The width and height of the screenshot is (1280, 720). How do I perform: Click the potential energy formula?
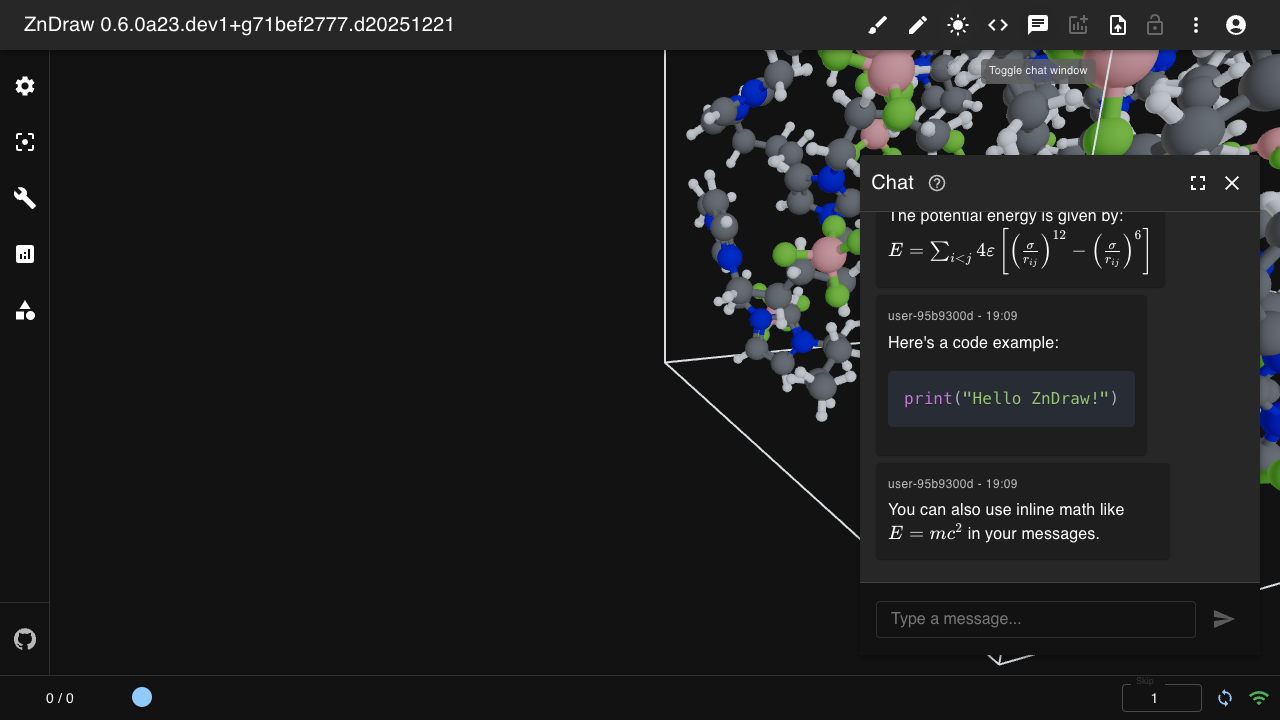[1019, 251]
